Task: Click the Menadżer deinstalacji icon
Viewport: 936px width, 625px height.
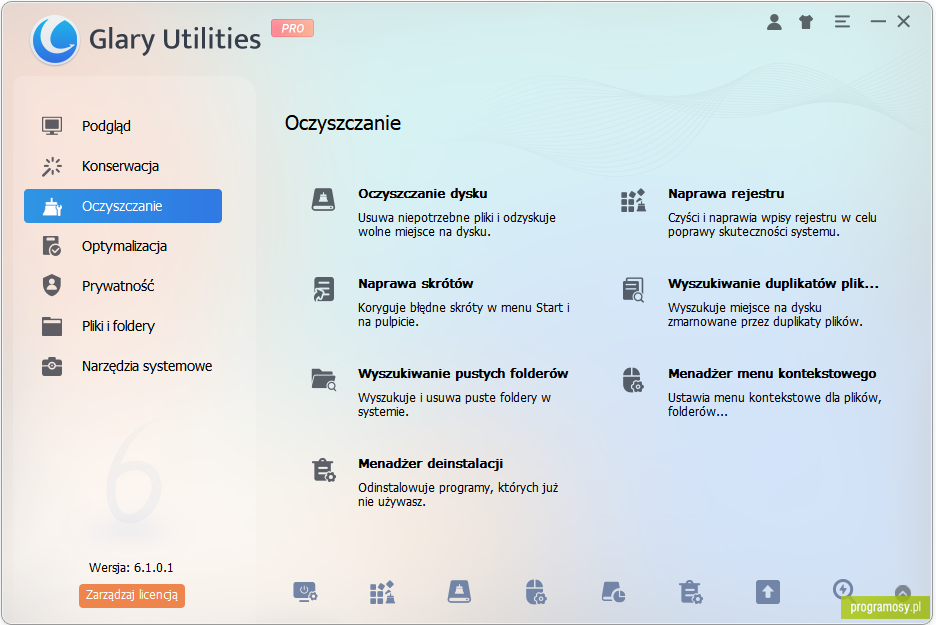Action: coord(324,470)
